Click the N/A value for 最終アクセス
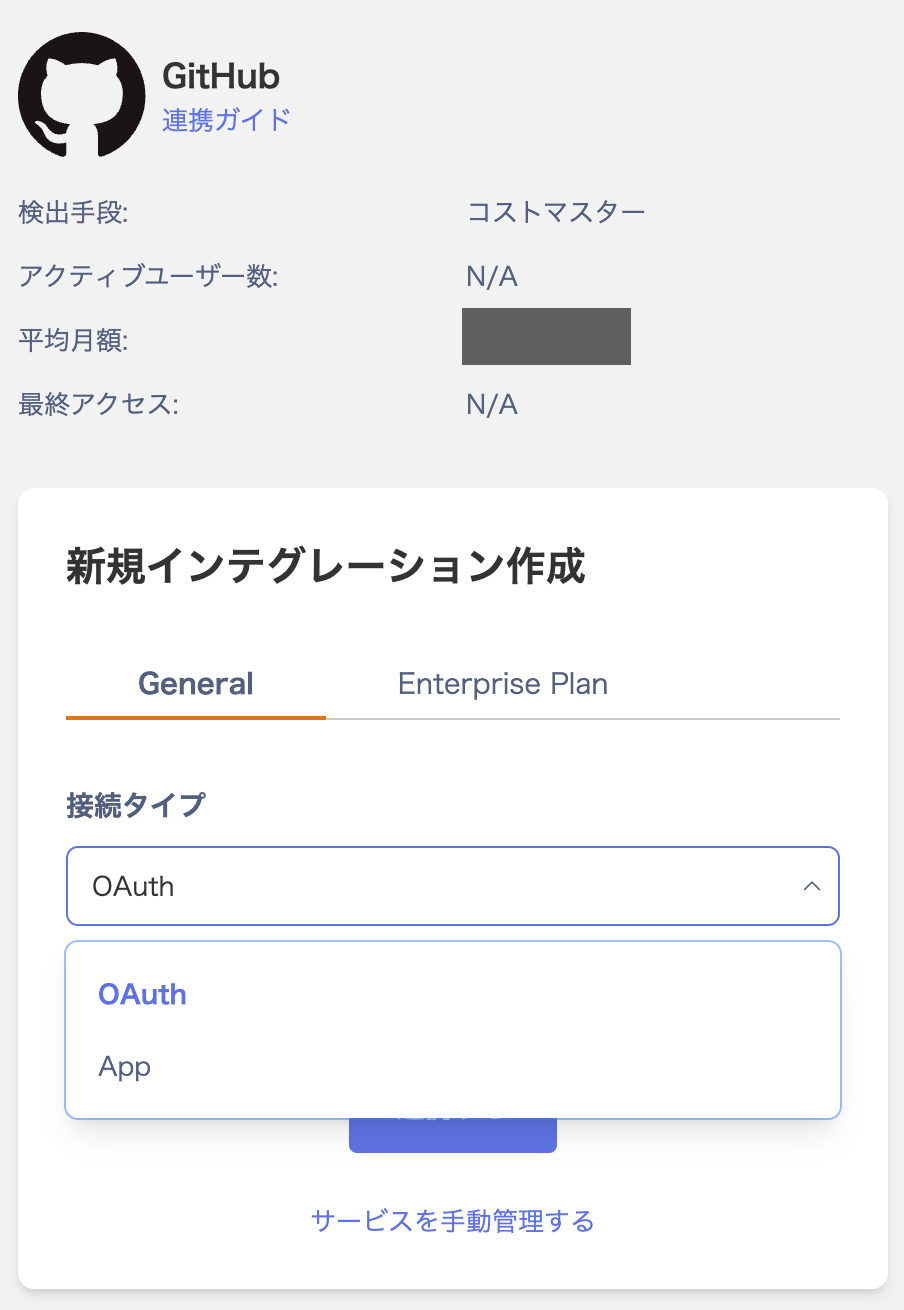 tap(492, 404)
